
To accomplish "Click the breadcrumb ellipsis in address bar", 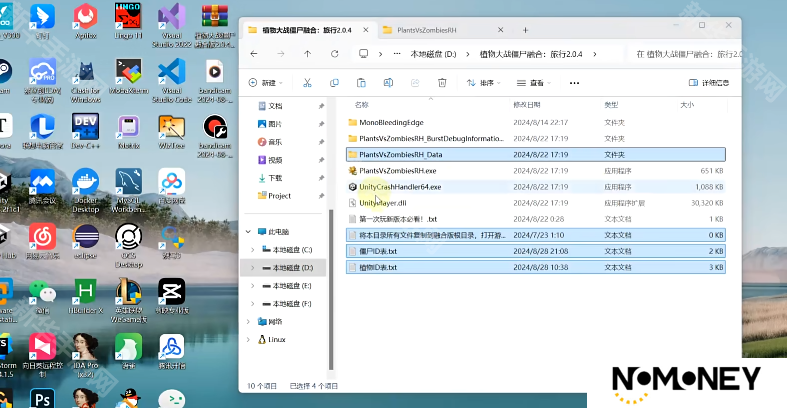I will coord(397,54).
